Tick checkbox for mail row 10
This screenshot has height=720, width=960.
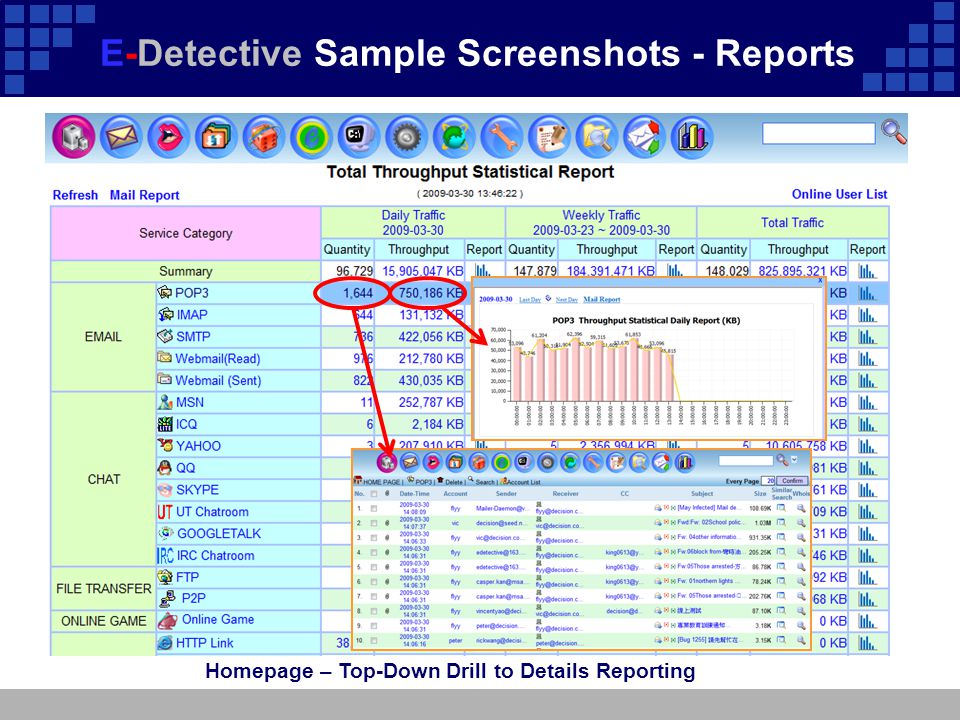[x=374, y=640]
